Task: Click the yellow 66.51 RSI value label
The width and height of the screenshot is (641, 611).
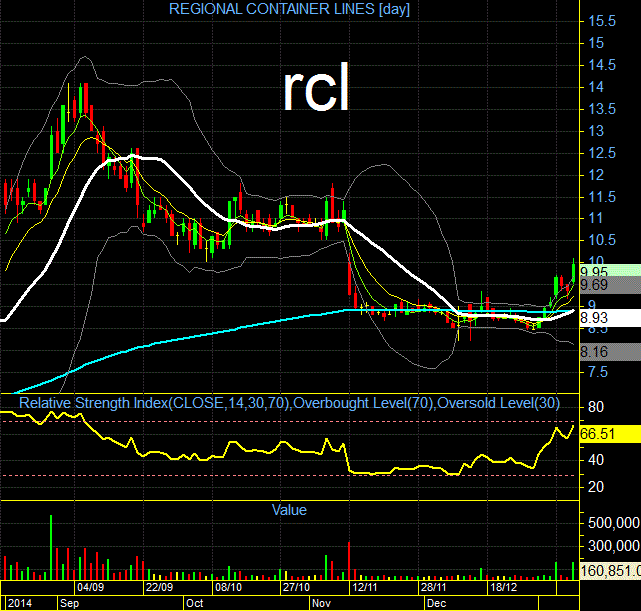Action: (x=610, y=433)
